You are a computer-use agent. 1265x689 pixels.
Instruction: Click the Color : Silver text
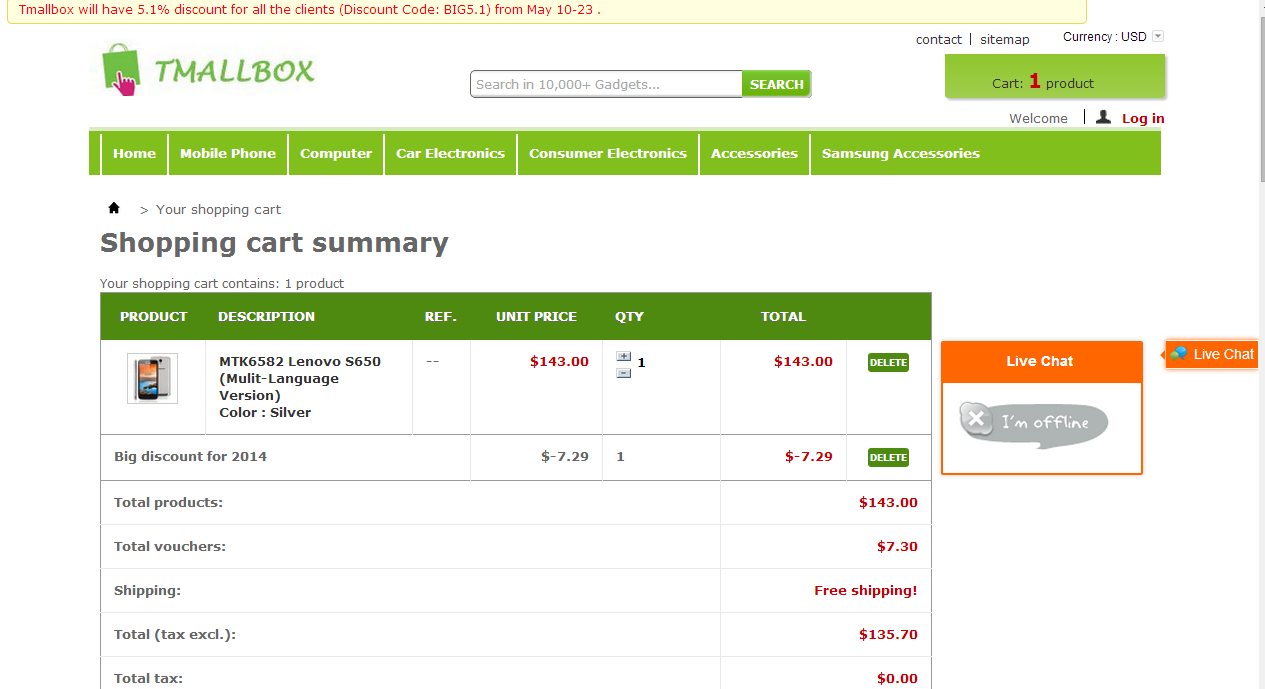point(265,412)
